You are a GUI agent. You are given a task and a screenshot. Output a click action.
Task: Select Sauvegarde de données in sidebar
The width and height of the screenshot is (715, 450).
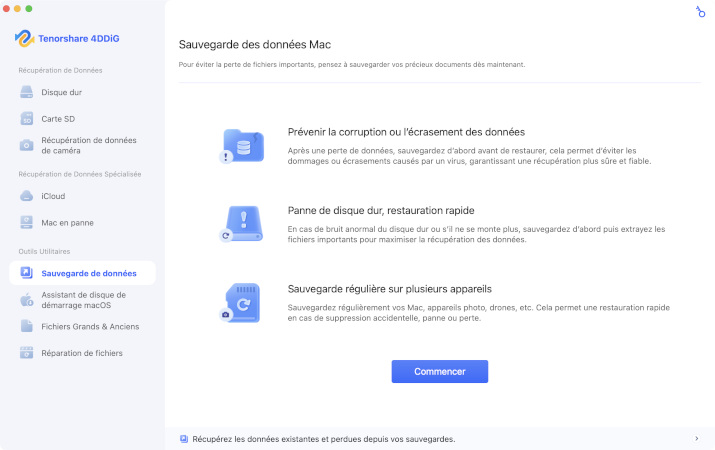coord(89,273)
